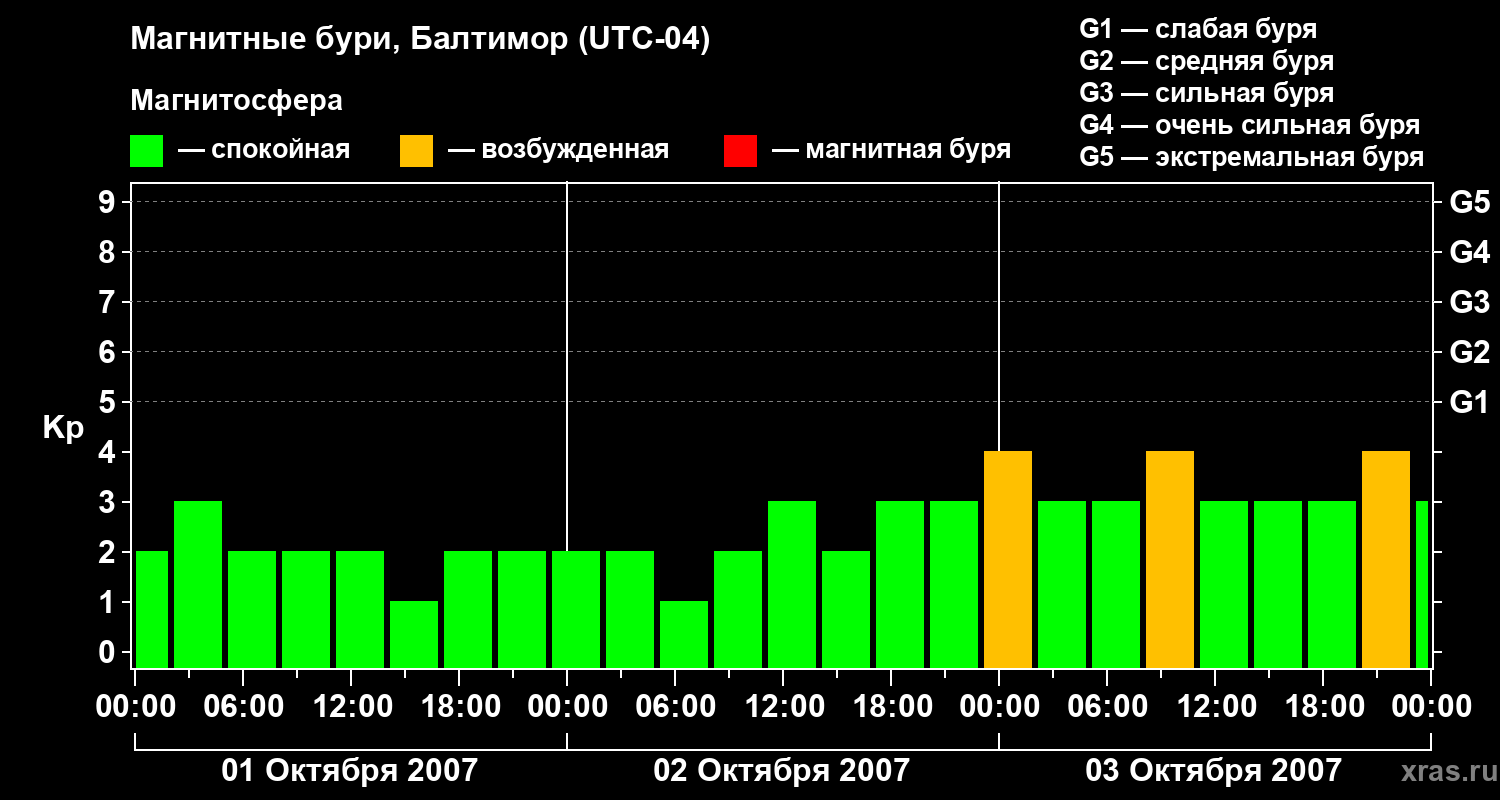Click the '18:00' time label for 02 Октября
This screenshot has height=800, width=1500.
(x=891, y=707)
